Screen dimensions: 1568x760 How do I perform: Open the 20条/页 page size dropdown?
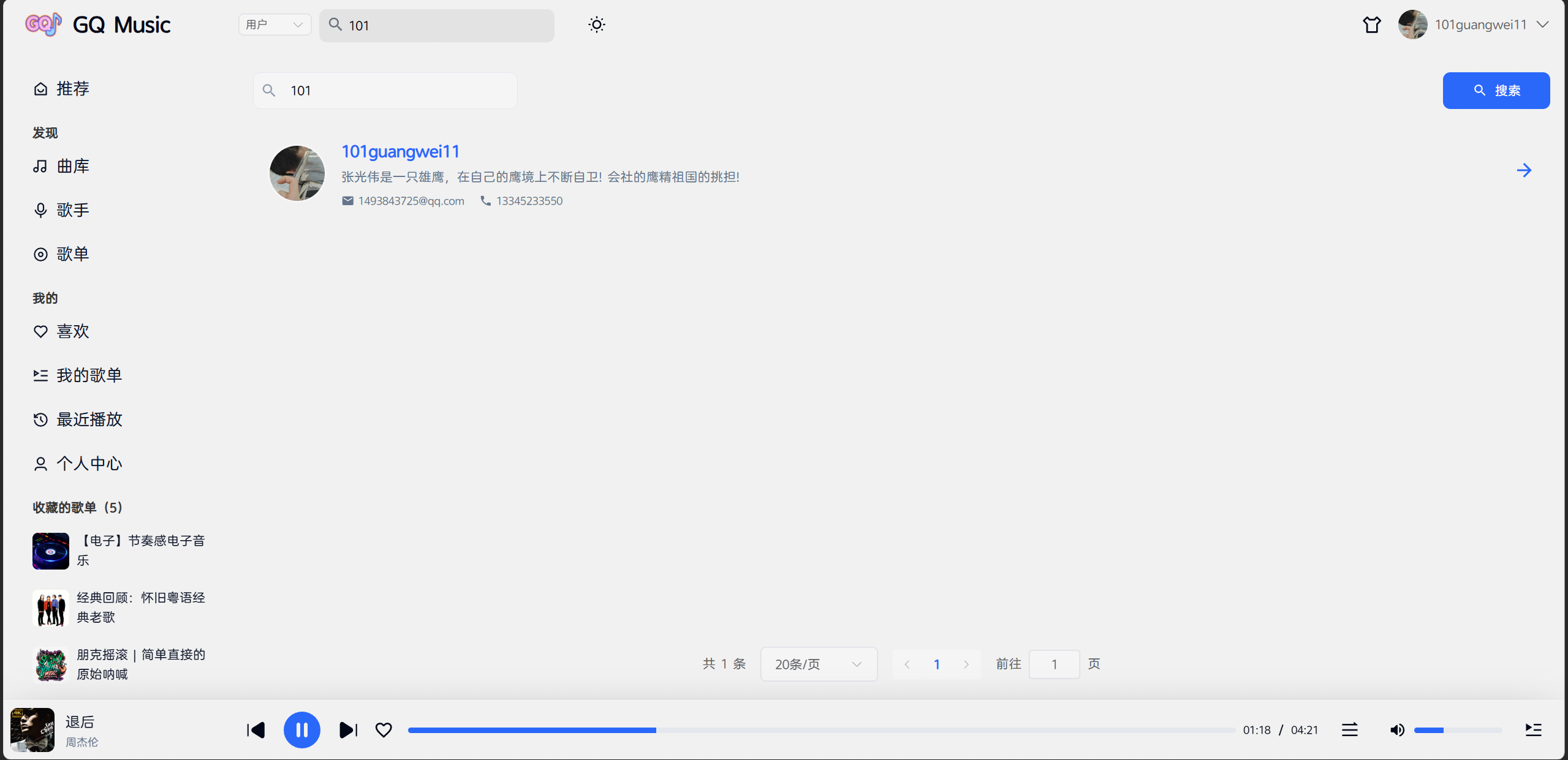[818, 664]
